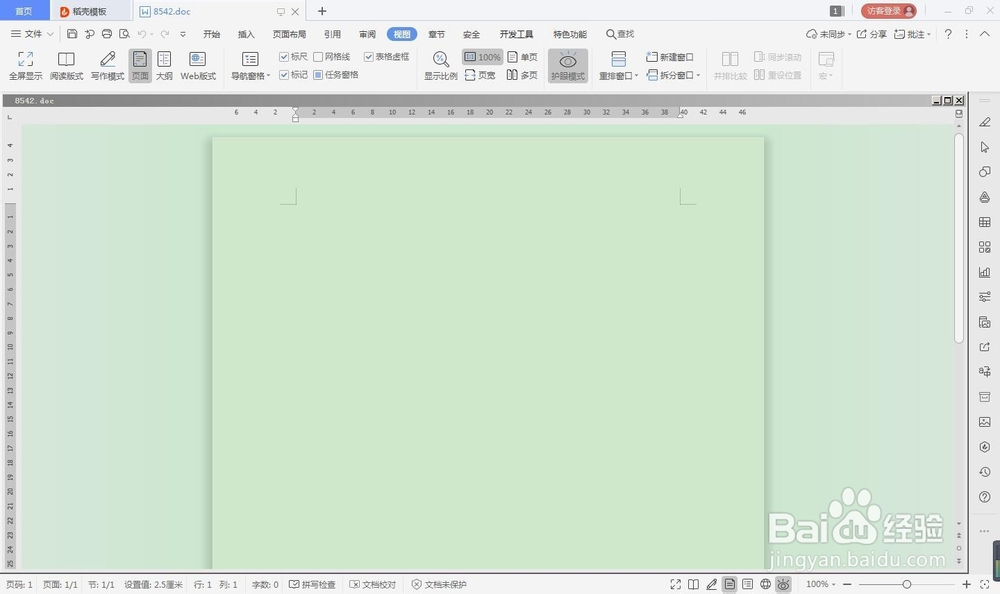Click the 查找 search button
The width and height of the screenshot is (1000, 594).
620,34
